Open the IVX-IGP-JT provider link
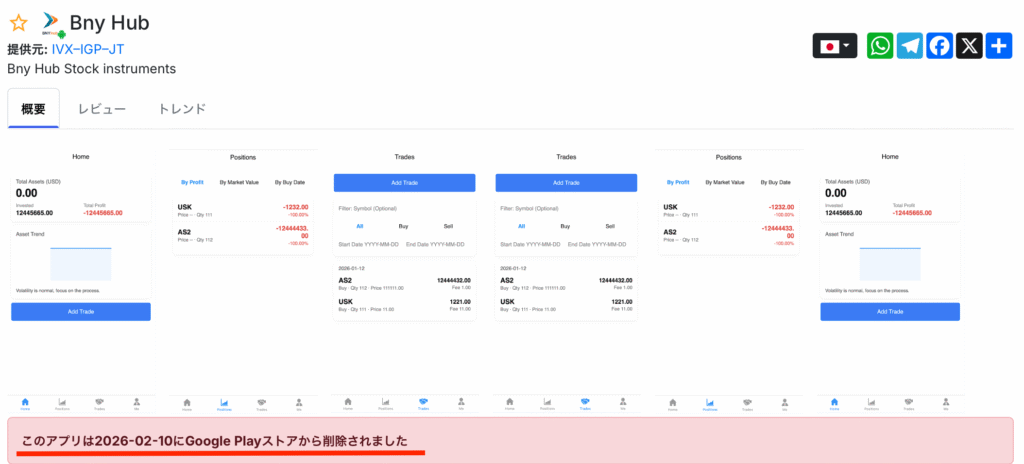This screenshot has width=1024, height=464. click(x=88, y=49)
